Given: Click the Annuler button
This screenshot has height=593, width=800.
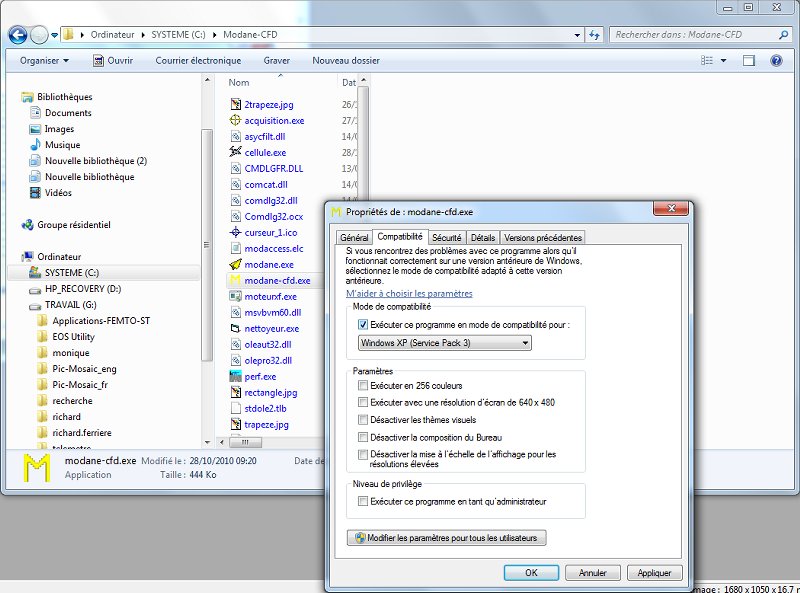Looking at the screenshot, I should [592, 573].
